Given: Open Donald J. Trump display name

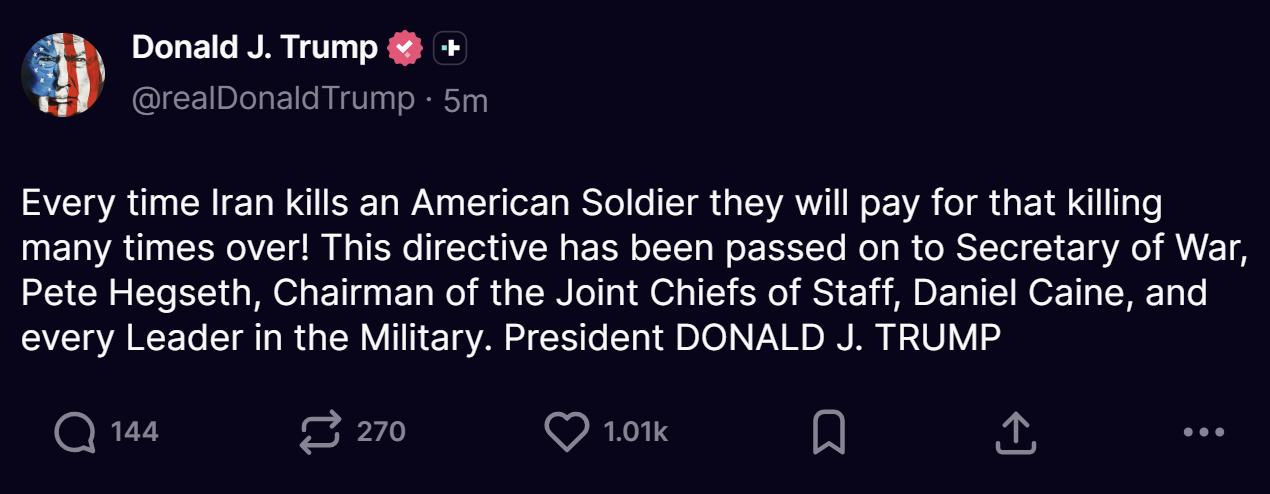Looking at the screenshot, I should coord(255,47).
